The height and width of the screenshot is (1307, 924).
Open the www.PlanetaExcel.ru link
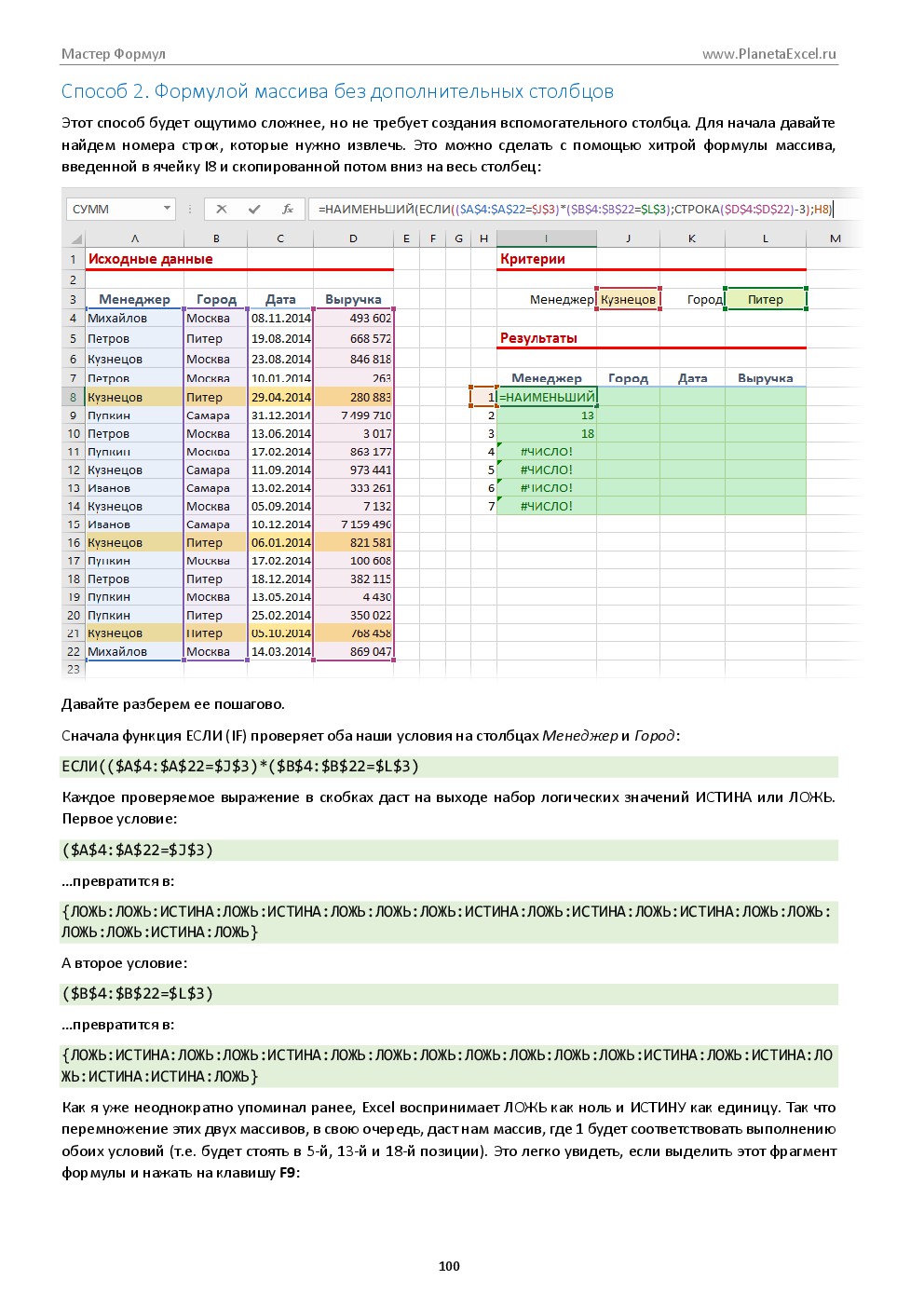click(x=769, y=54)
